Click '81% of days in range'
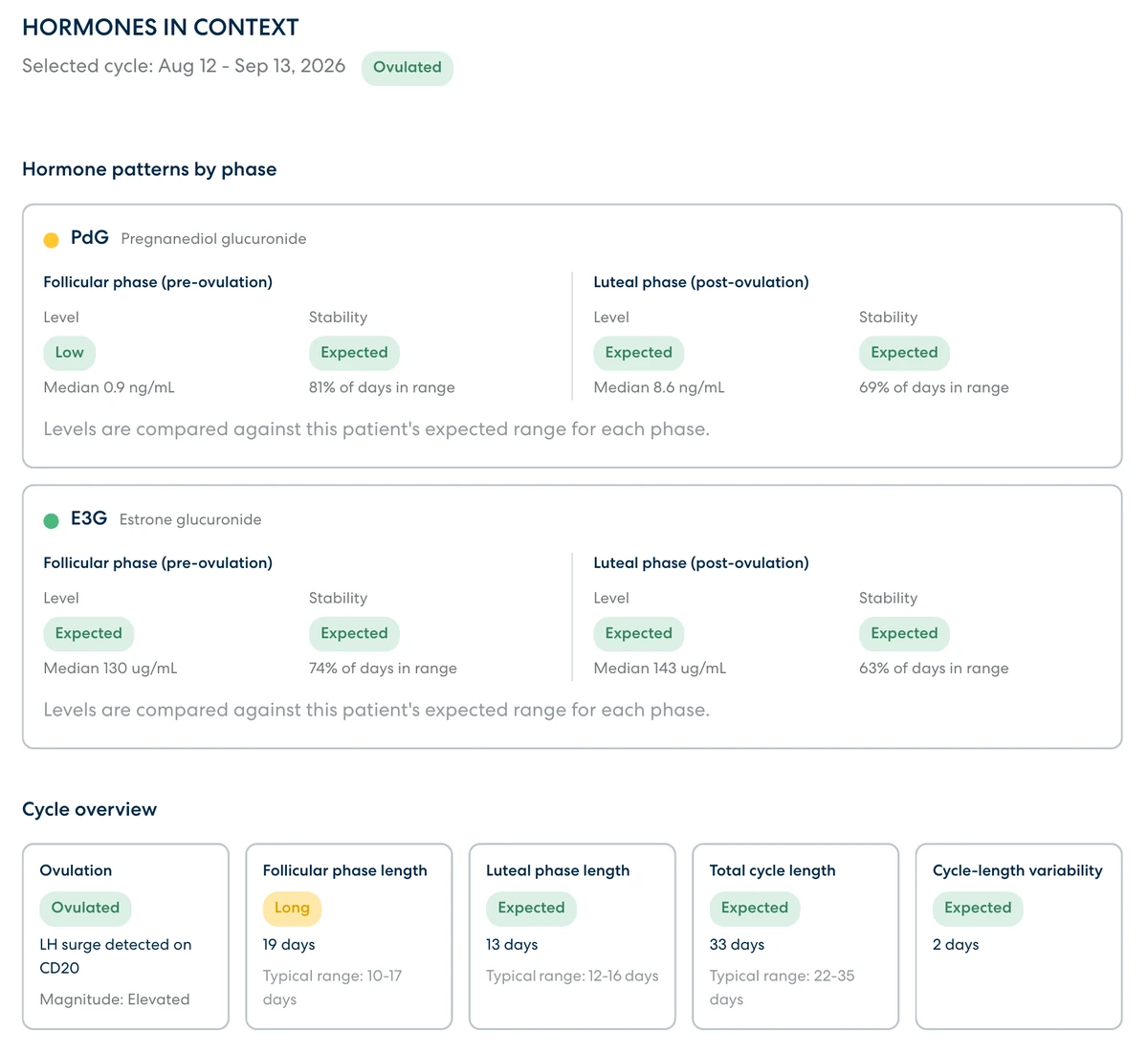 click(x=382, y=388)
